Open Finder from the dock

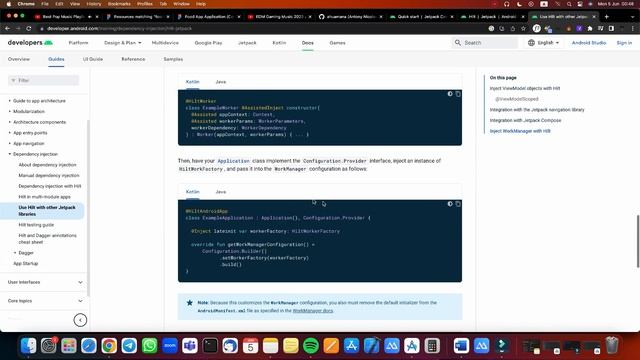[x=29, y=346]
